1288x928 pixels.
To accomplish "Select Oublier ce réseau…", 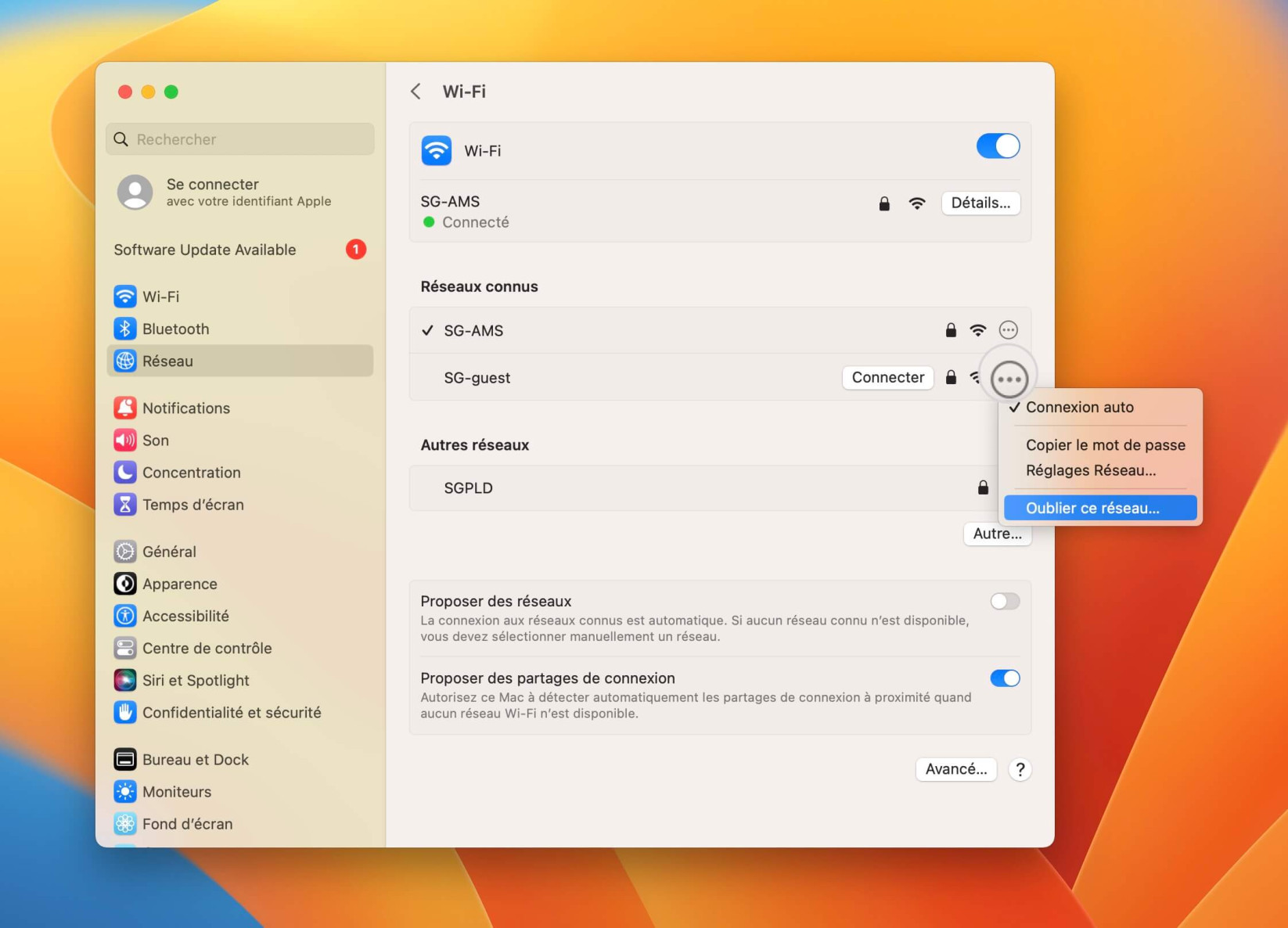I will tap(1100, 508).
